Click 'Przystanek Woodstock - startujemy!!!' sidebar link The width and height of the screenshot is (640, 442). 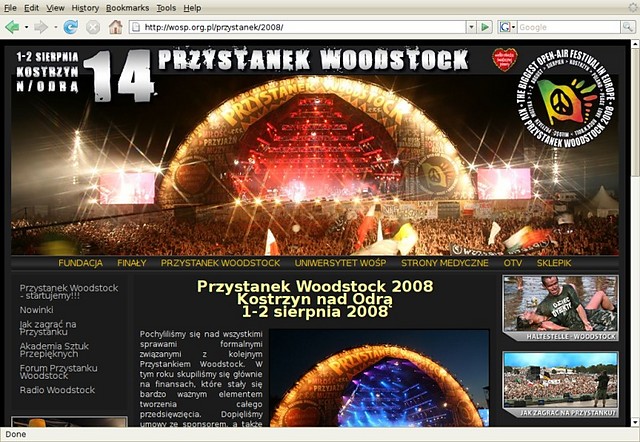coord(69,291)
